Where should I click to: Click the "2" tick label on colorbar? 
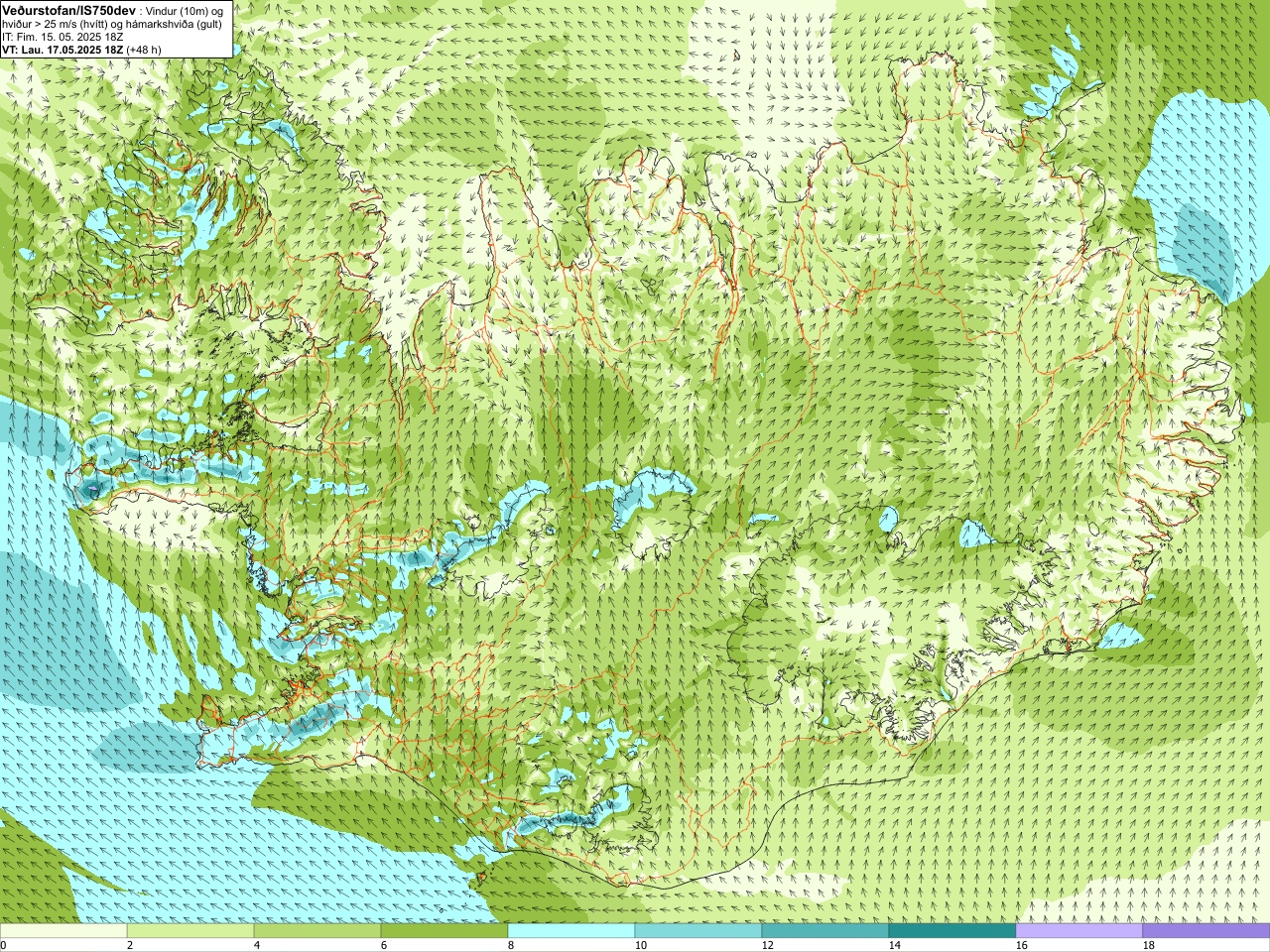(130, 945)
